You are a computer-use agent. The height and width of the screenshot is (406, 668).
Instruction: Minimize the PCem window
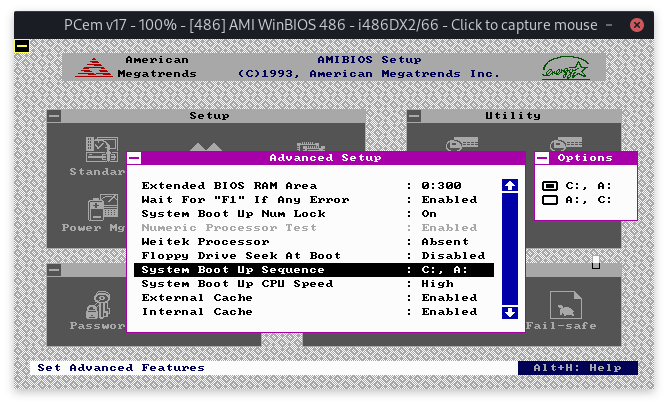pos(609,25)
